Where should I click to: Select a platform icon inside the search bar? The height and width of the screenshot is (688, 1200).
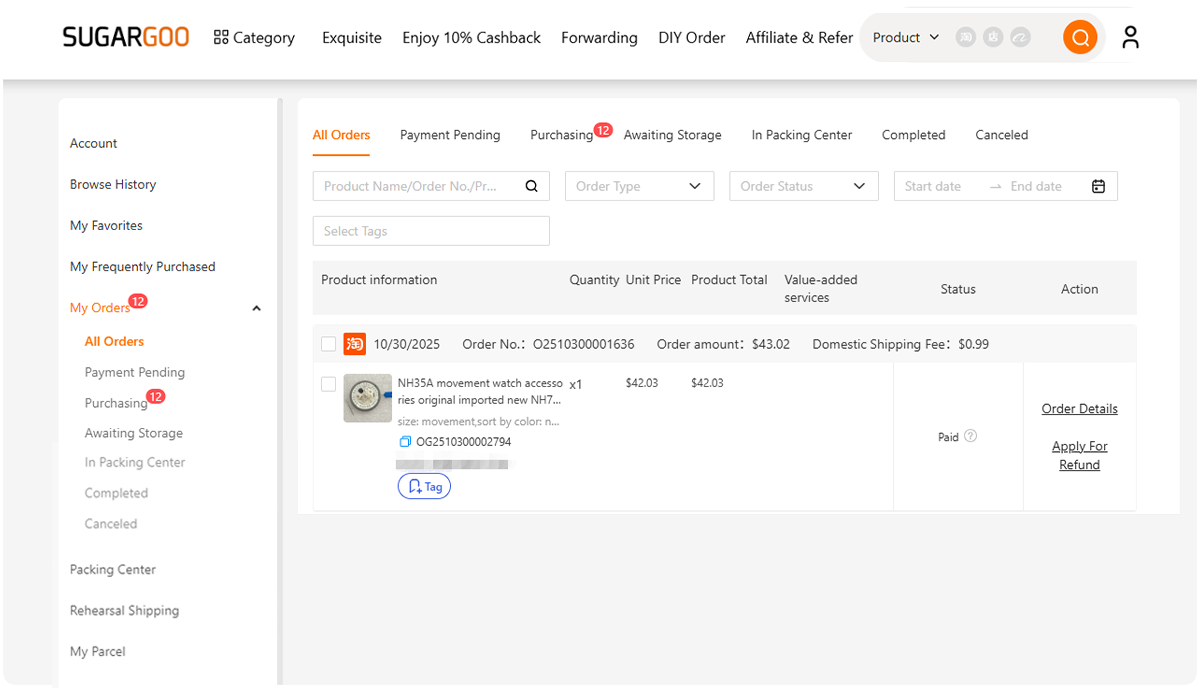tap(964, 37)
